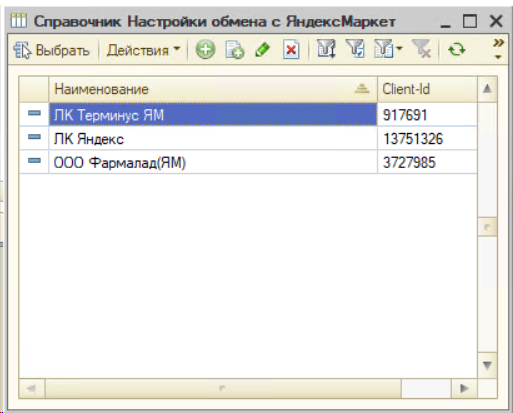Image resolution: width=513 pixels, height=413 pixels.
Task: Click the Выбрать button
Action: (51, 50)
